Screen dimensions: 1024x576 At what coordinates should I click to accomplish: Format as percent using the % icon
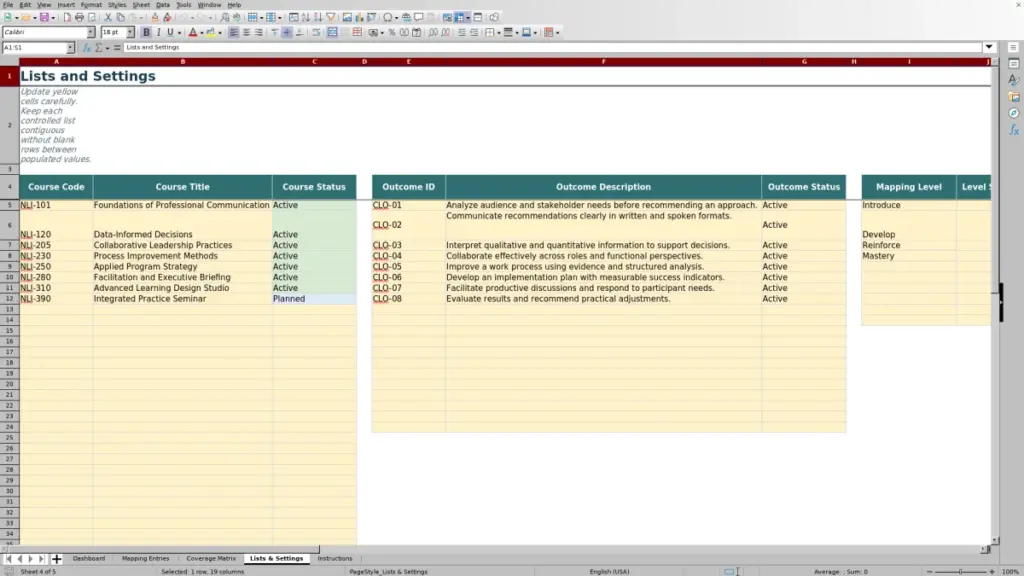point(392,33)
